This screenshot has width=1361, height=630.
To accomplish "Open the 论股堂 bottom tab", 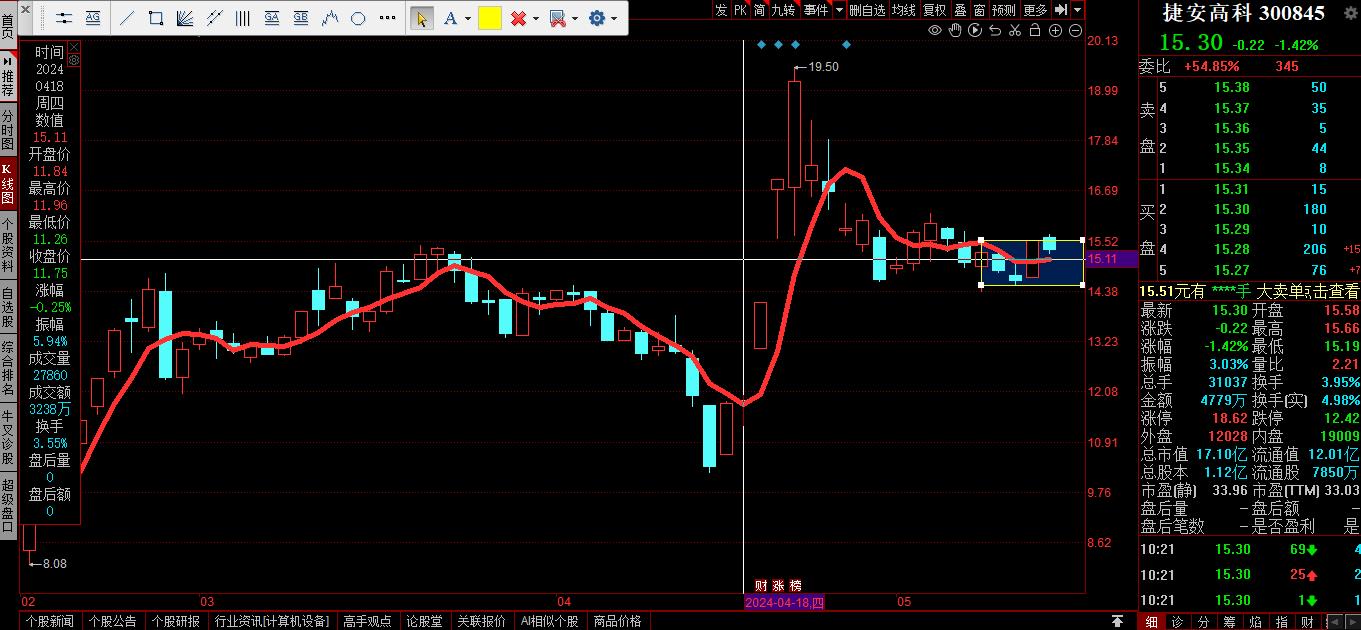I will pyautogui.click(x=423, y=621).
